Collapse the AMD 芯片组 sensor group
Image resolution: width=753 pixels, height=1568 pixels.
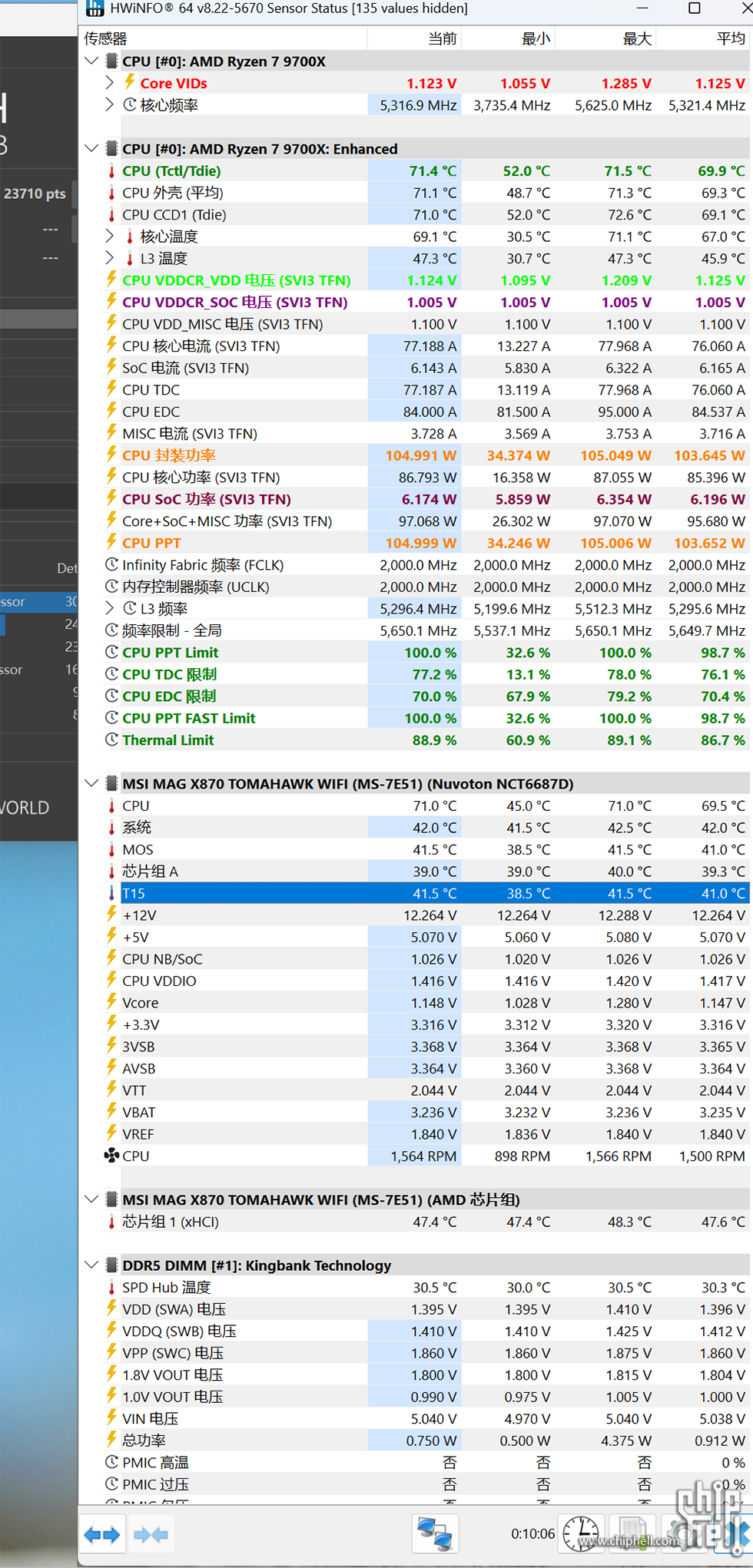point(91,1199)
